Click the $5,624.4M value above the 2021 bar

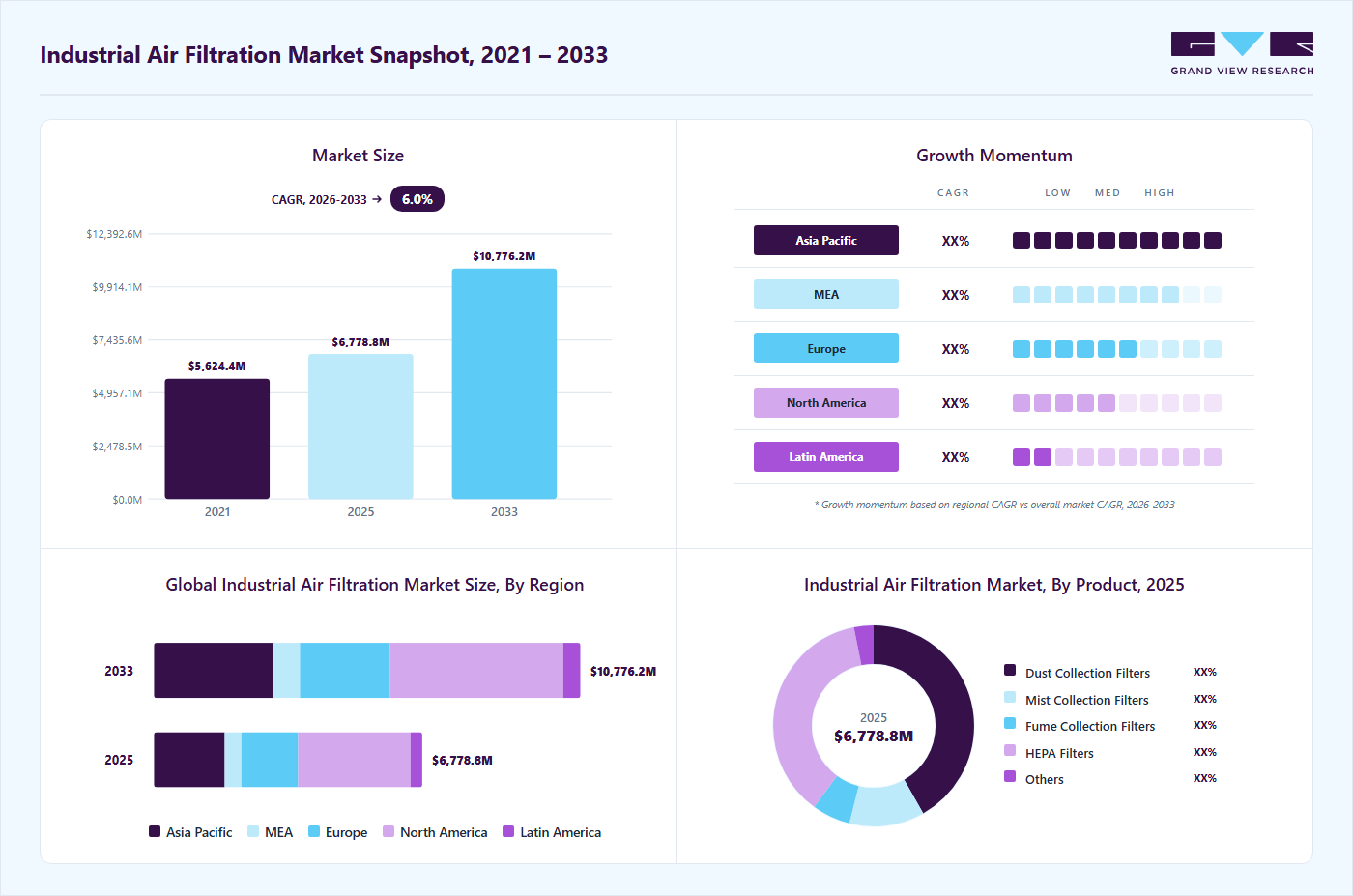pos(217,366)
